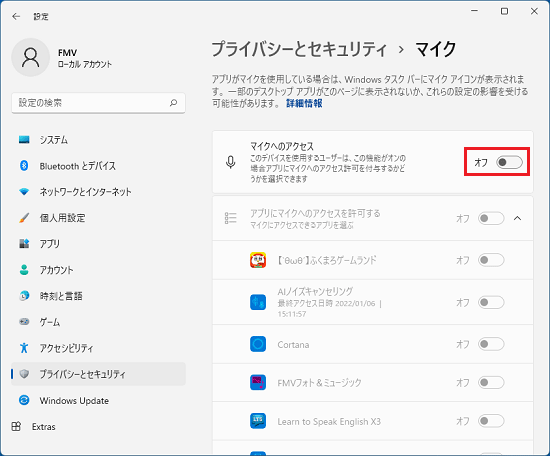Select プライバシーとセキュリティ in sidebar
The width and height of the screenshot is (550, 456).
[98, 374]
